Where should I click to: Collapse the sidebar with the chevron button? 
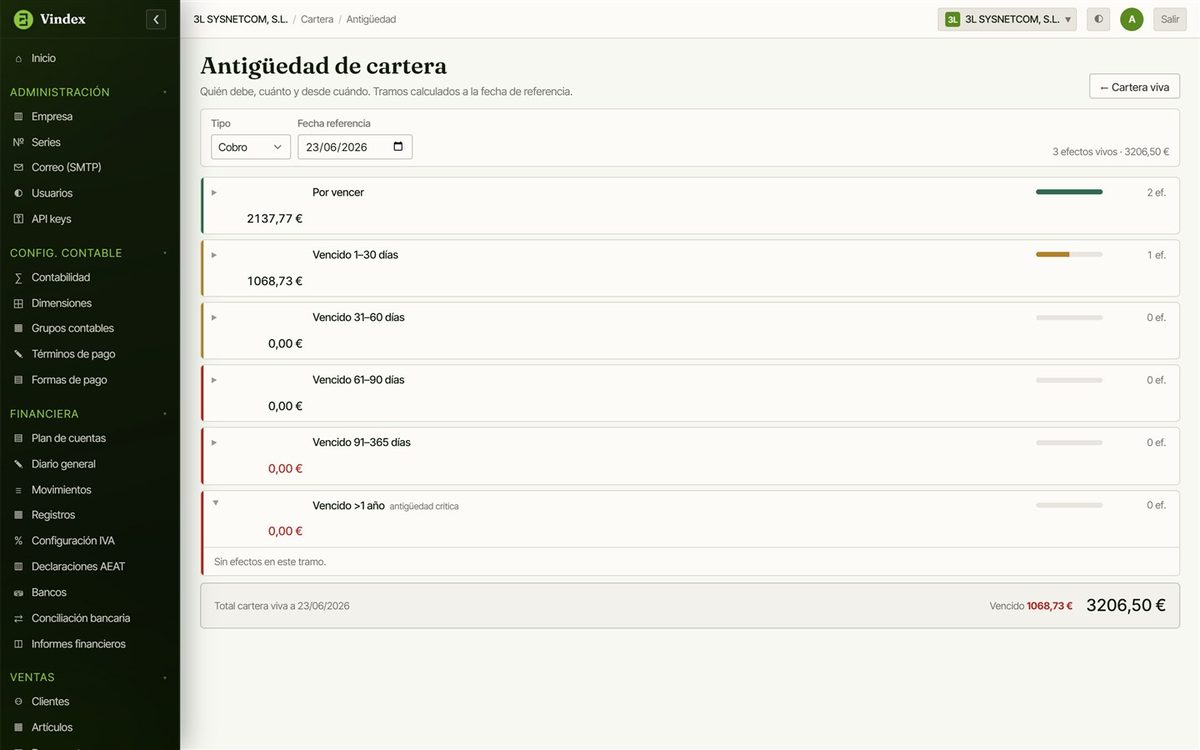[x=155, y=19]
